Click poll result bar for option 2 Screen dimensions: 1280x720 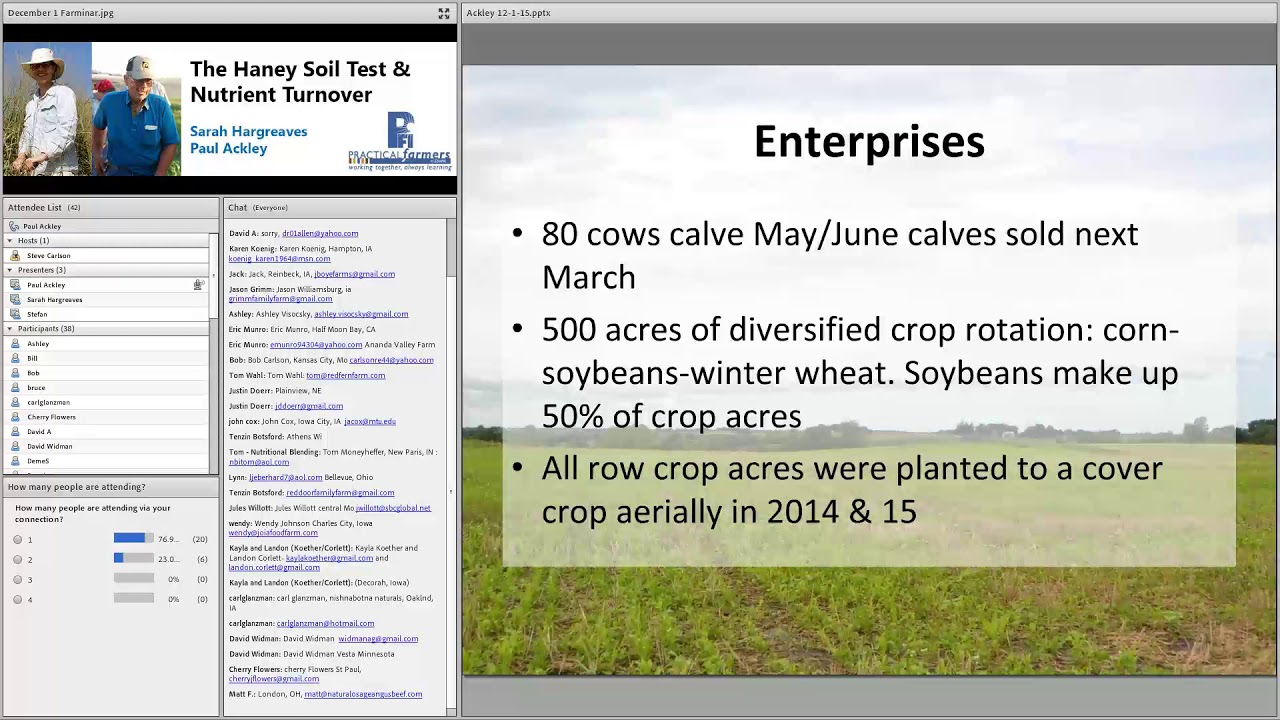click(x=134, y=559)
